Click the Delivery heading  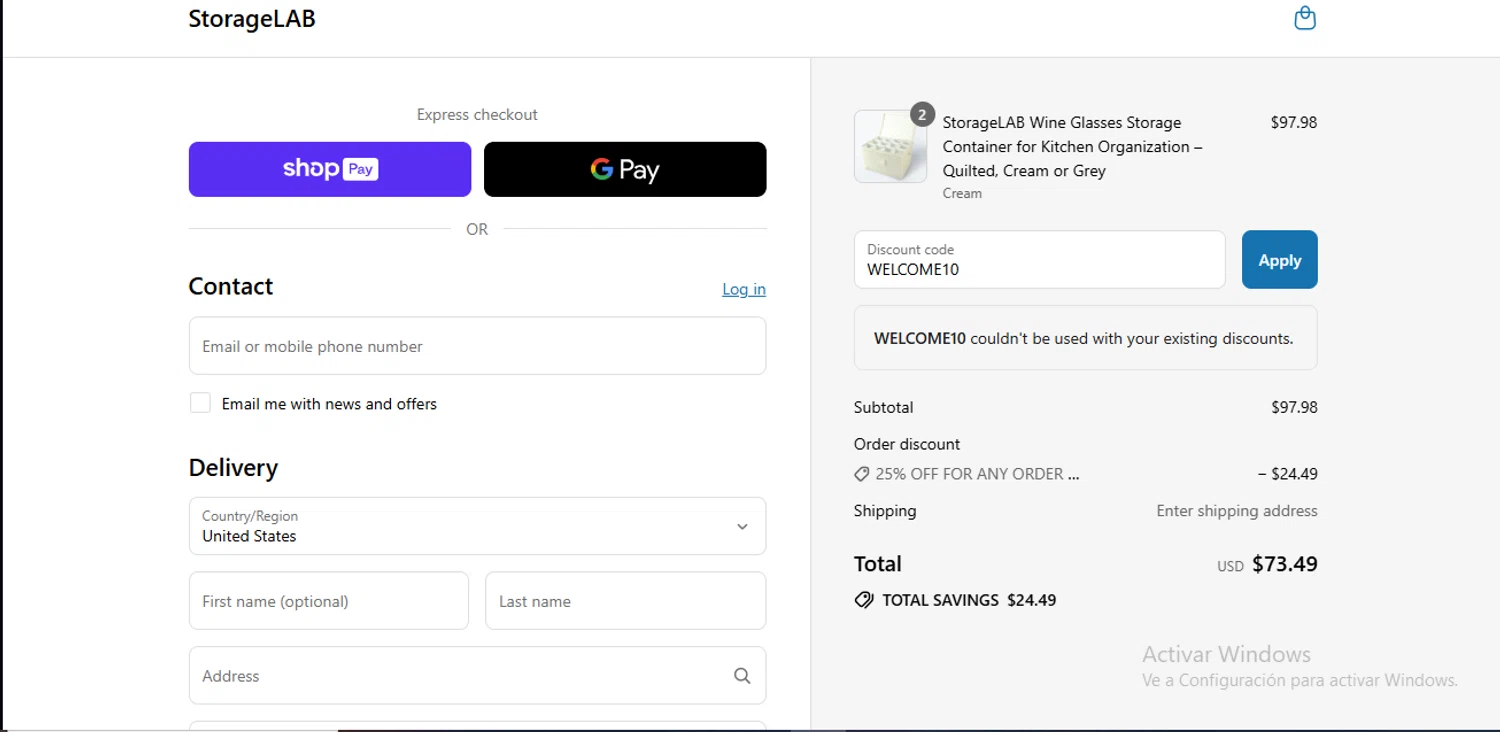coord(233,468)
